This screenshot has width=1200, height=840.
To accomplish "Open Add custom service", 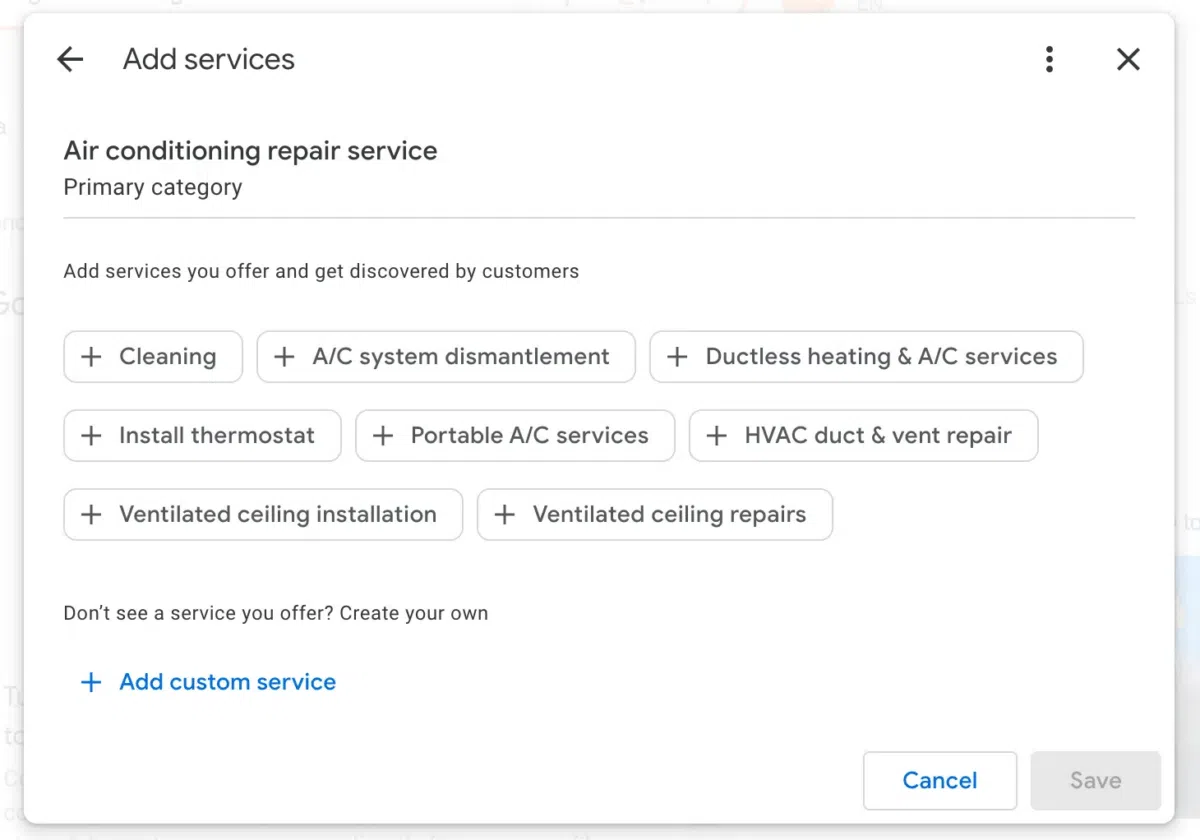I will (227, 682).
